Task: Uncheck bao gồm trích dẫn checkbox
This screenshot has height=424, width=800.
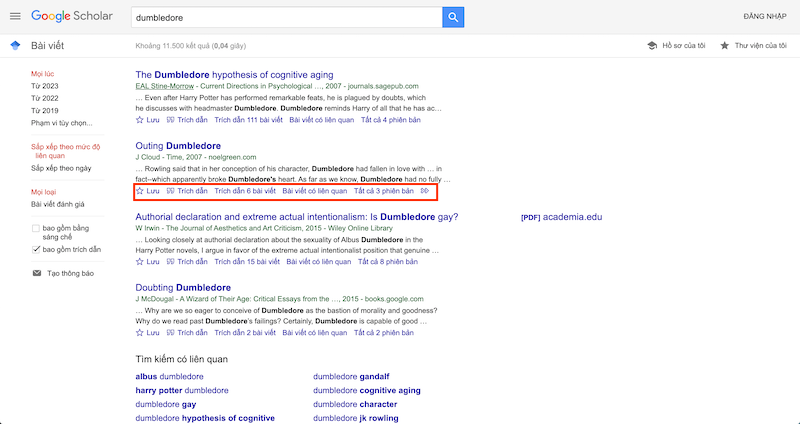Action: coord(36,250)
